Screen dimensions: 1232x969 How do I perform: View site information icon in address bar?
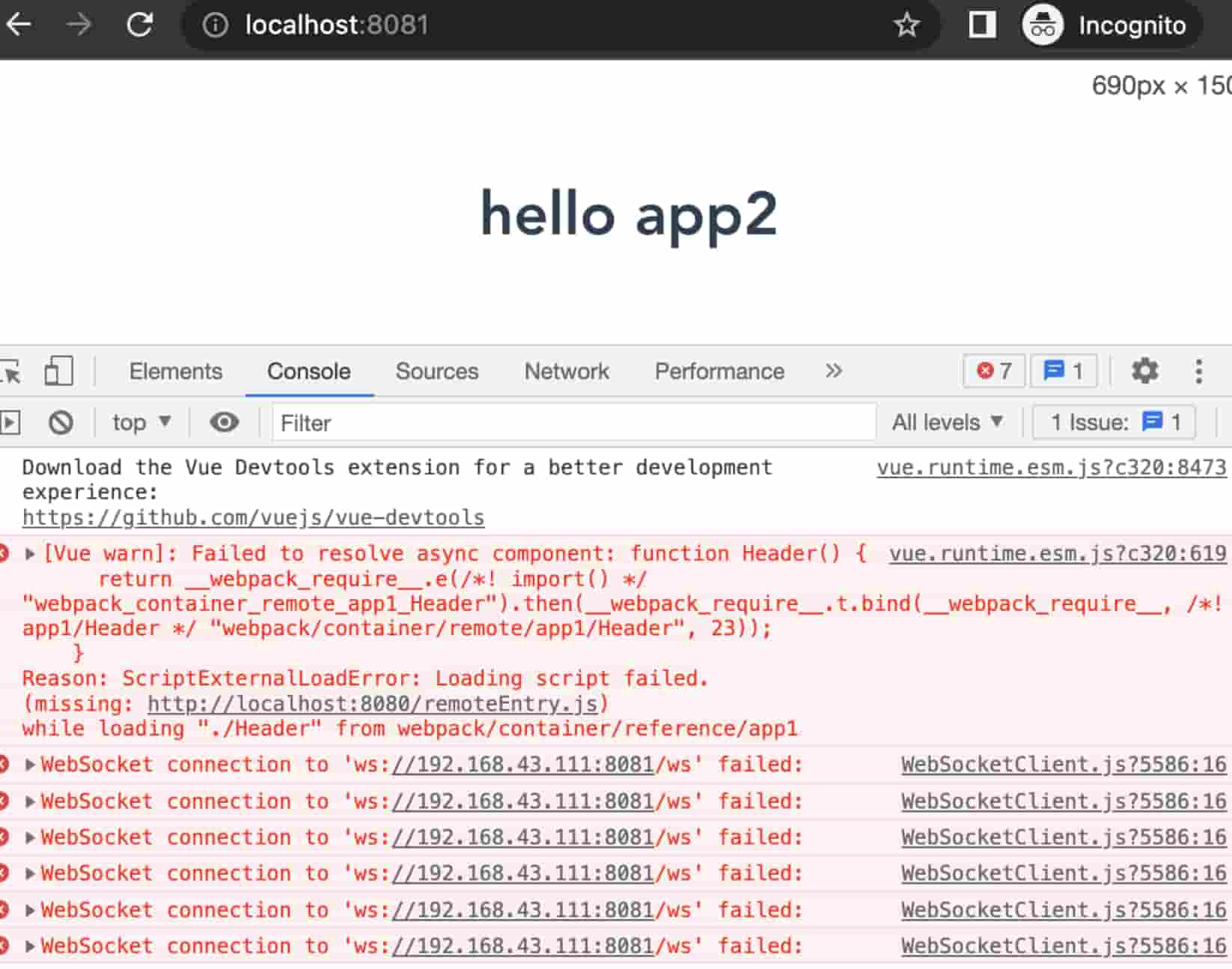215,25
